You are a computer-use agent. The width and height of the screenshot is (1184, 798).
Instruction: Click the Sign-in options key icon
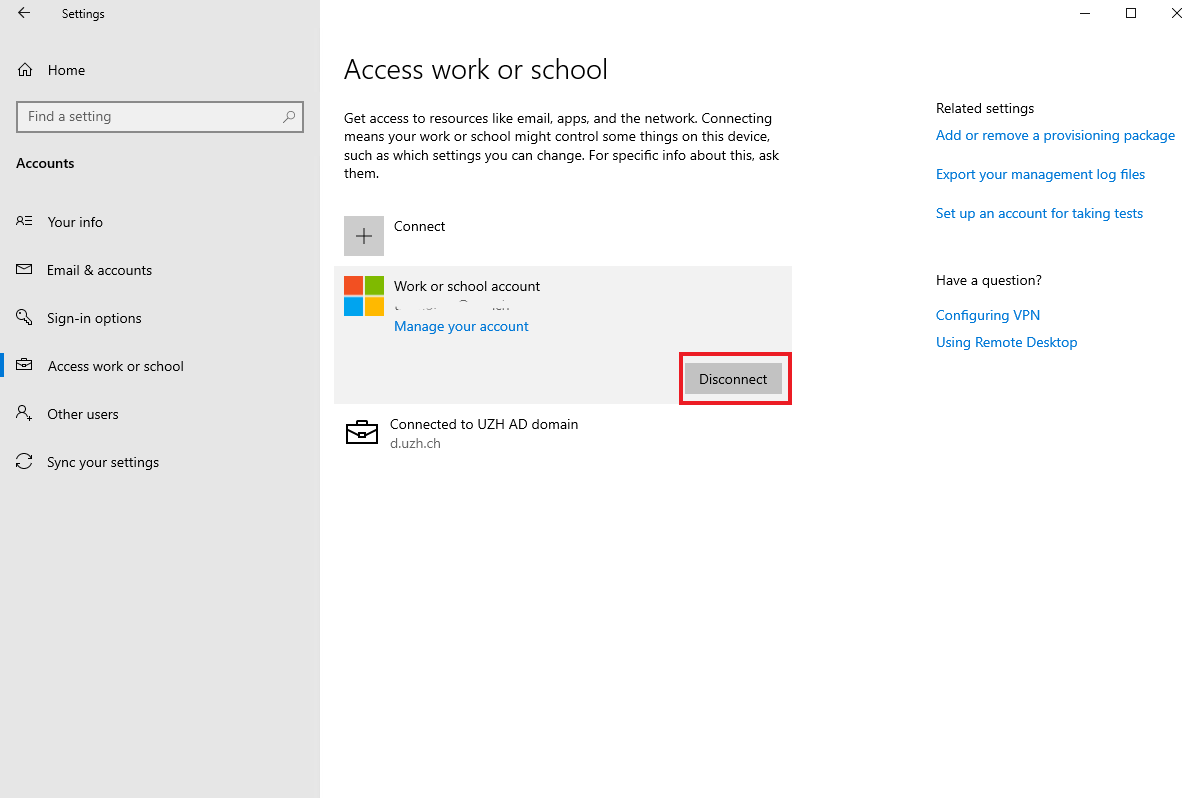[25, 318]
